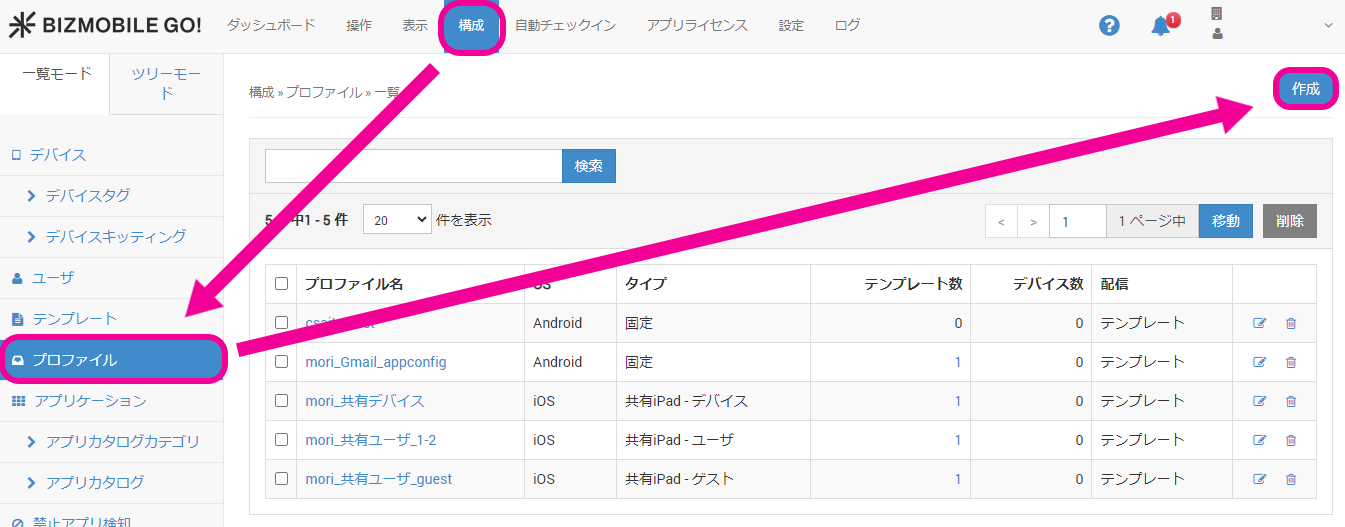
Task: Open the help question mark icon
Action: point(1109,26)
